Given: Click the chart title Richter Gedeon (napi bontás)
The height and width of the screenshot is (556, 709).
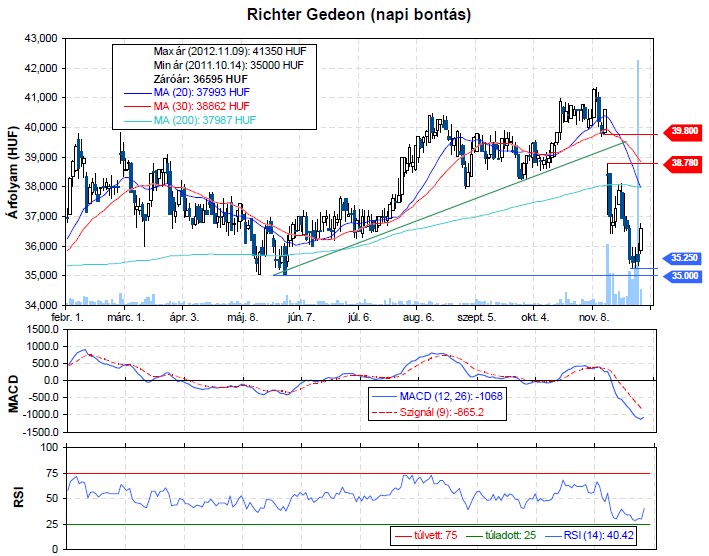Looking at the screenshot, I should [x=359, y=14].
